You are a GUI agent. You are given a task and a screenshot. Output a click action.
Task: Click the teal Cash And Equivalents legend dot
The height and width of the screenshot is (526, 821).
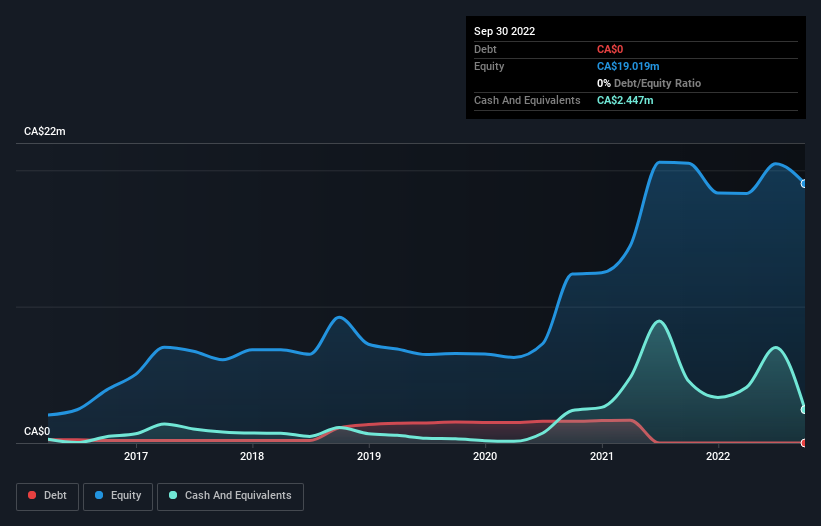tap(173, 495)
